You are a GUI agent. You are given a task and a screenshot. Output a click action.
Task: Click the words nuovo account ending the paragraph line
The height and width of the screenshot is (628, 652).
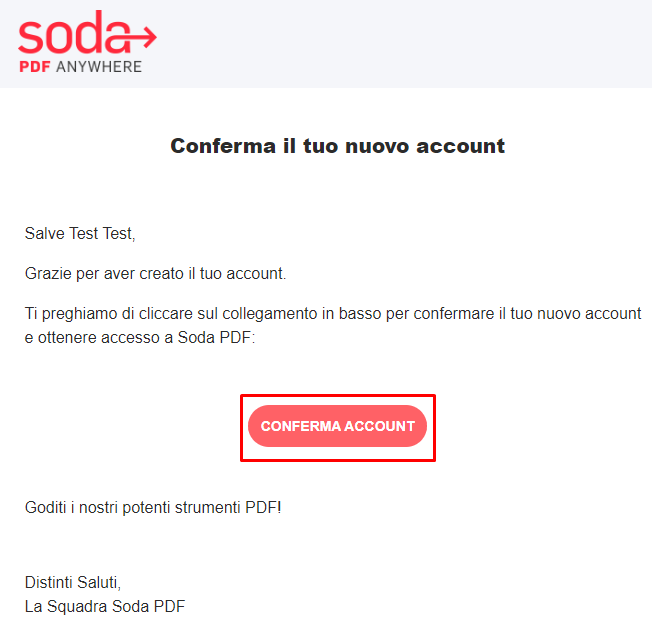click(589, 314)
